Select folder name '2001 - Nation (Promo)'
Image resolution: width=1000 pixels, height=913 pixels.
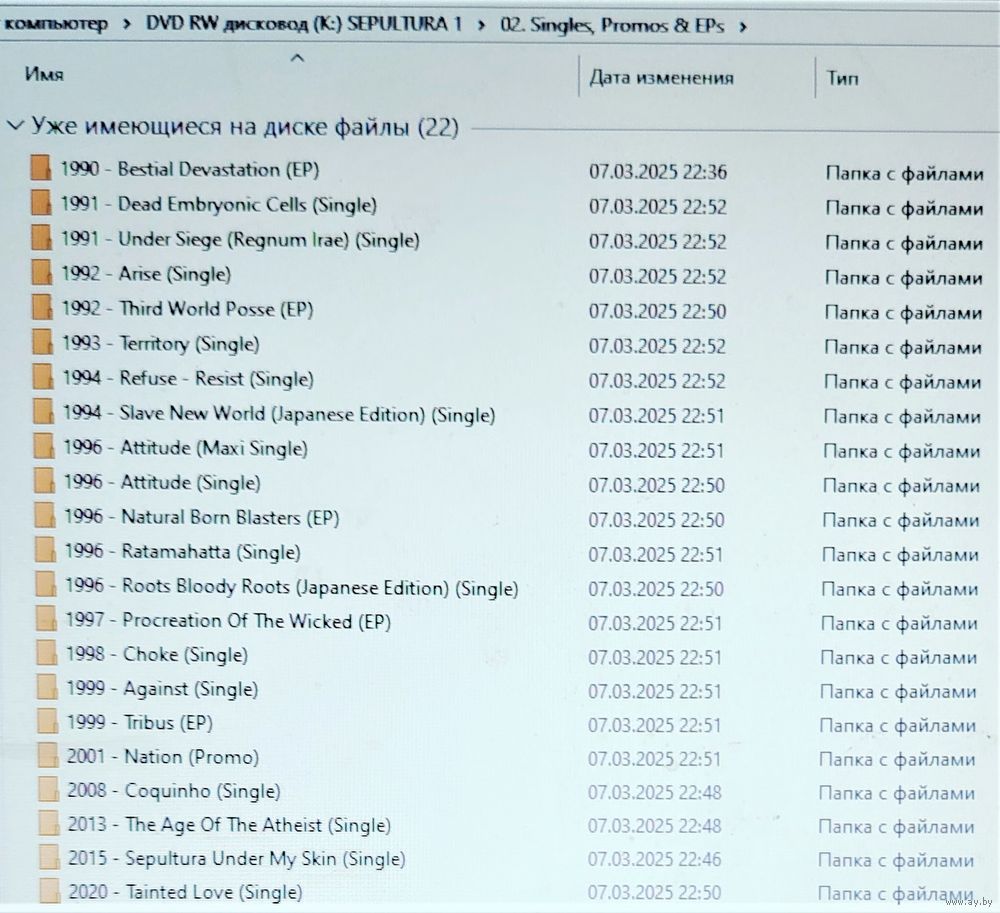(163, 757)
